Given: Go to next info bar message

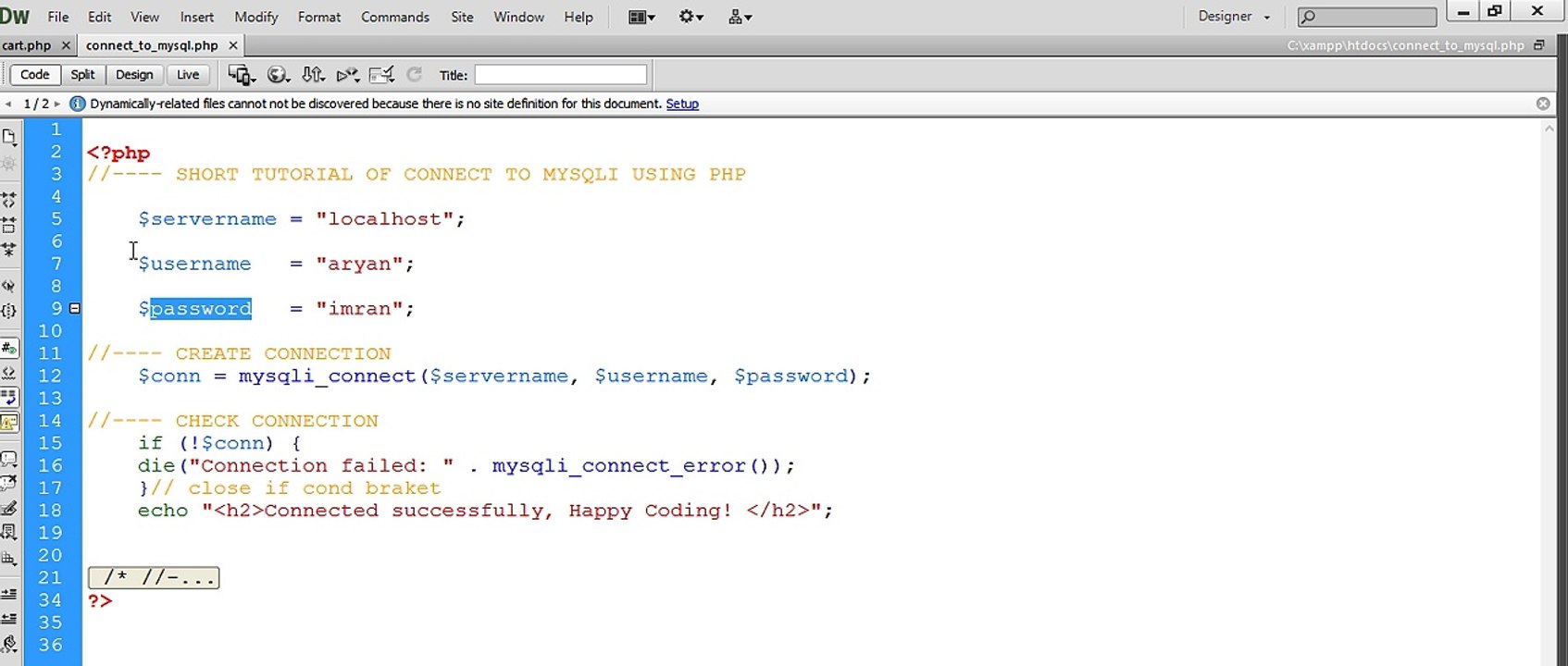Looking at the screenshot, I should pyautogui.click(x=56, y=104).
